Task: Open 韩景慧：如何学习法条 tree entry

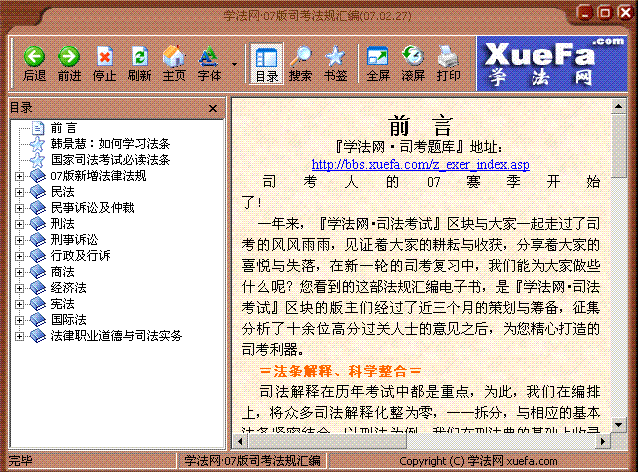Action: point(110,144)
